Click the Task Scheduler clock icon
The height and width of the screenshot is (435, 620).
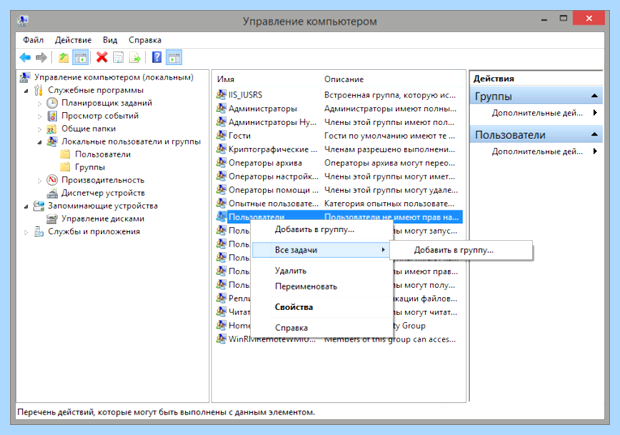[x=52, y=103]
